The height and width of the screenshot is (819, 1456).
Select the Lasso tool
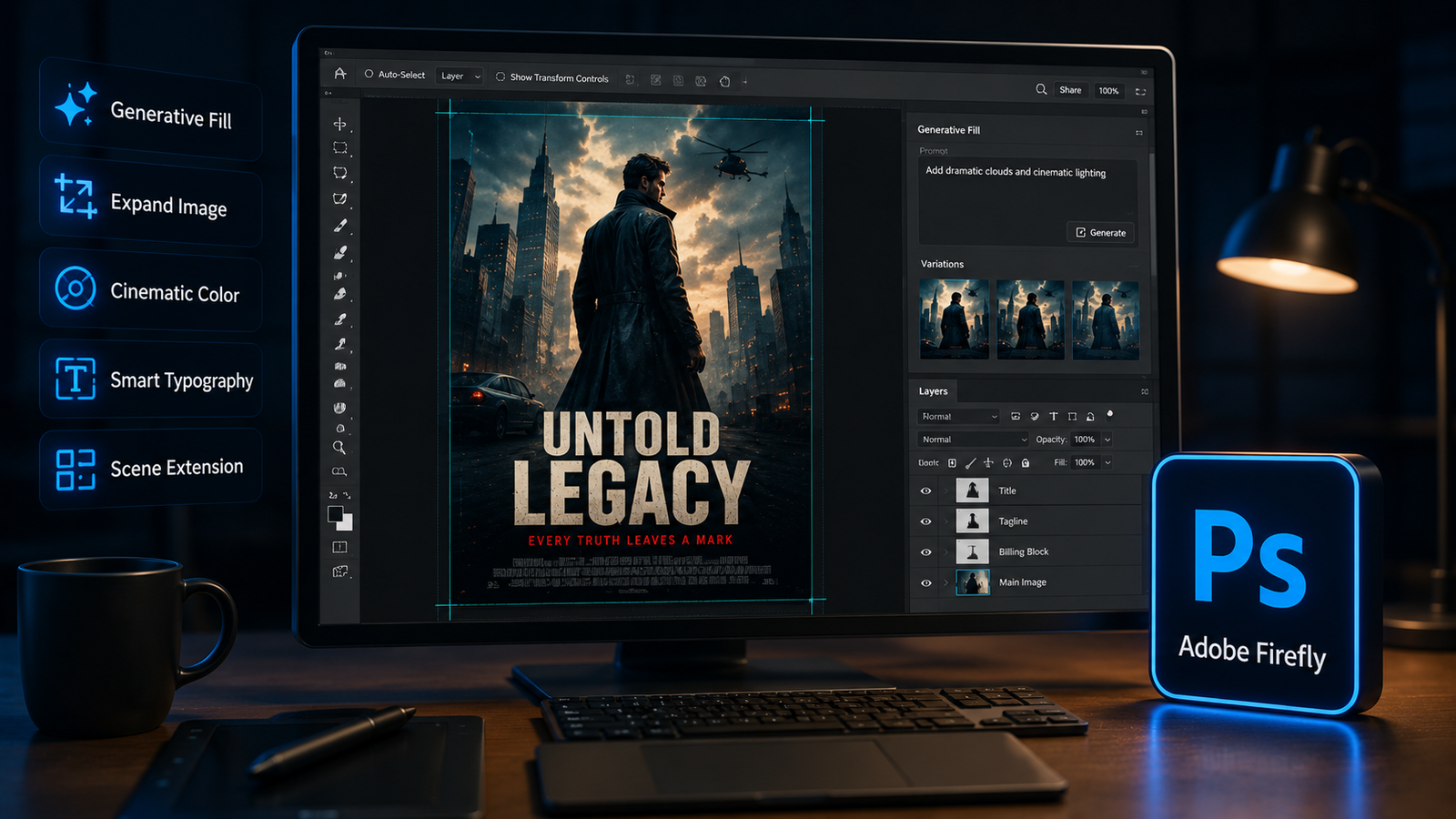(340, 173)
